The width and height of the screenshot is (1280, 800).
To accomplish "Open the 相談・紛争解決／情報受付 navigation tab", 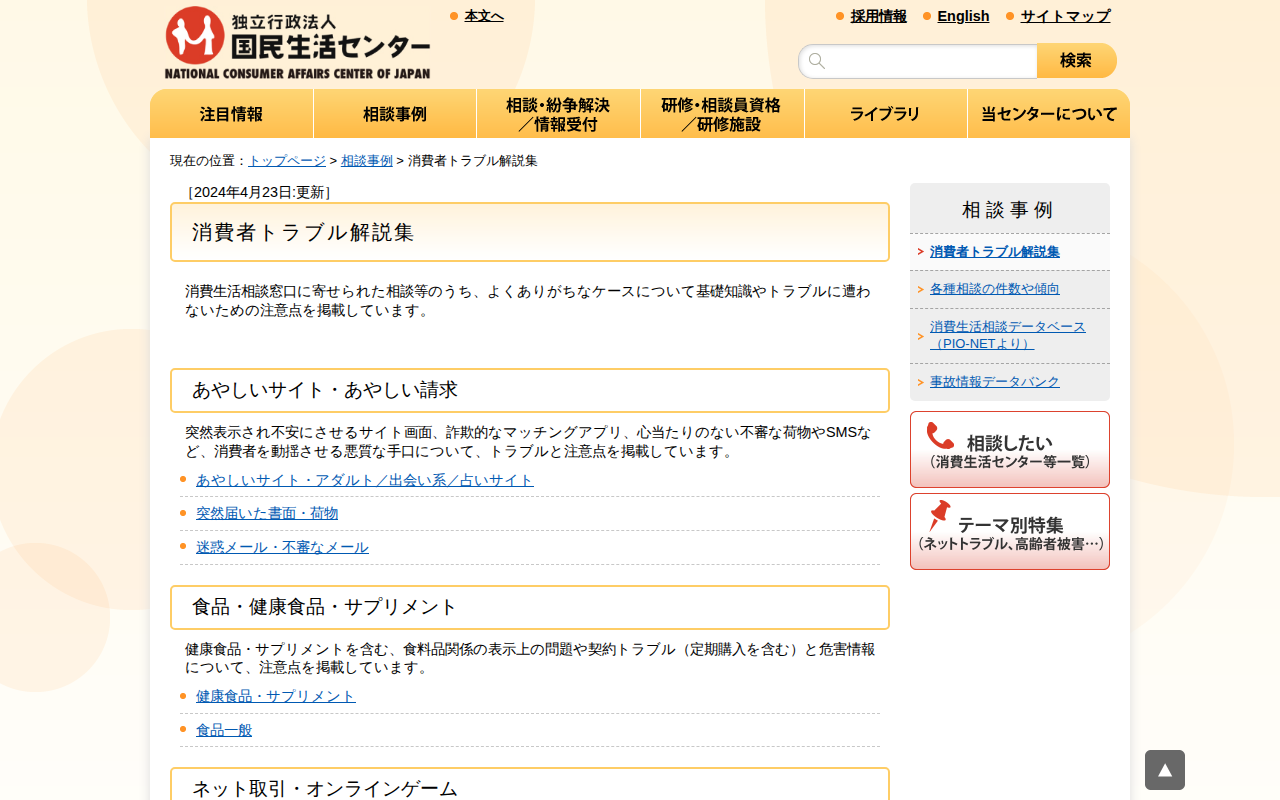I will [x=558, y=114].
